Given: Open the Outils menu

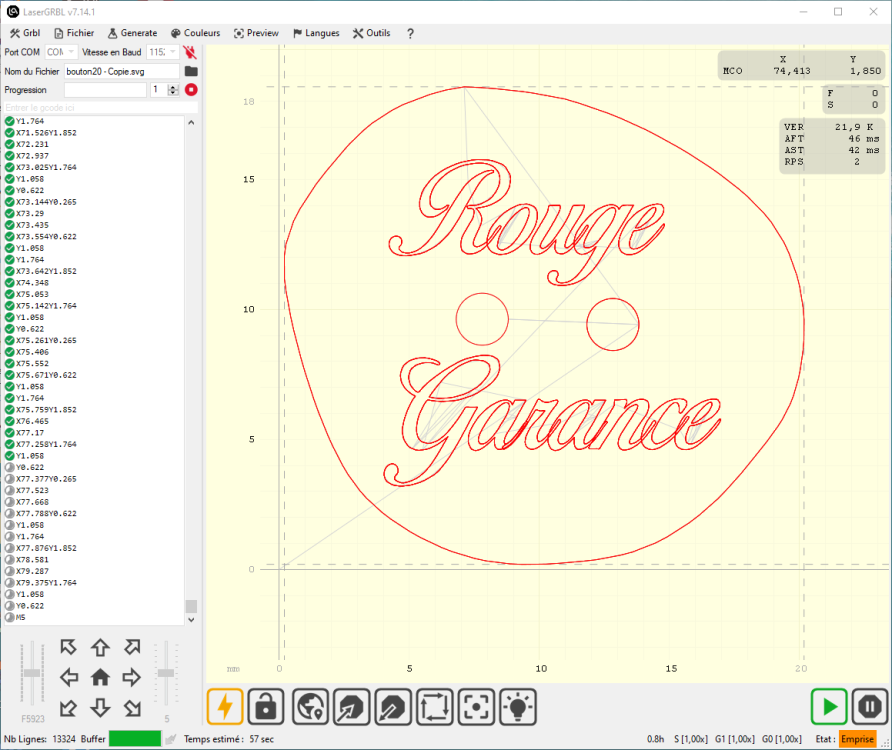Looking at the screenshot, I should [x=371, y=33].
